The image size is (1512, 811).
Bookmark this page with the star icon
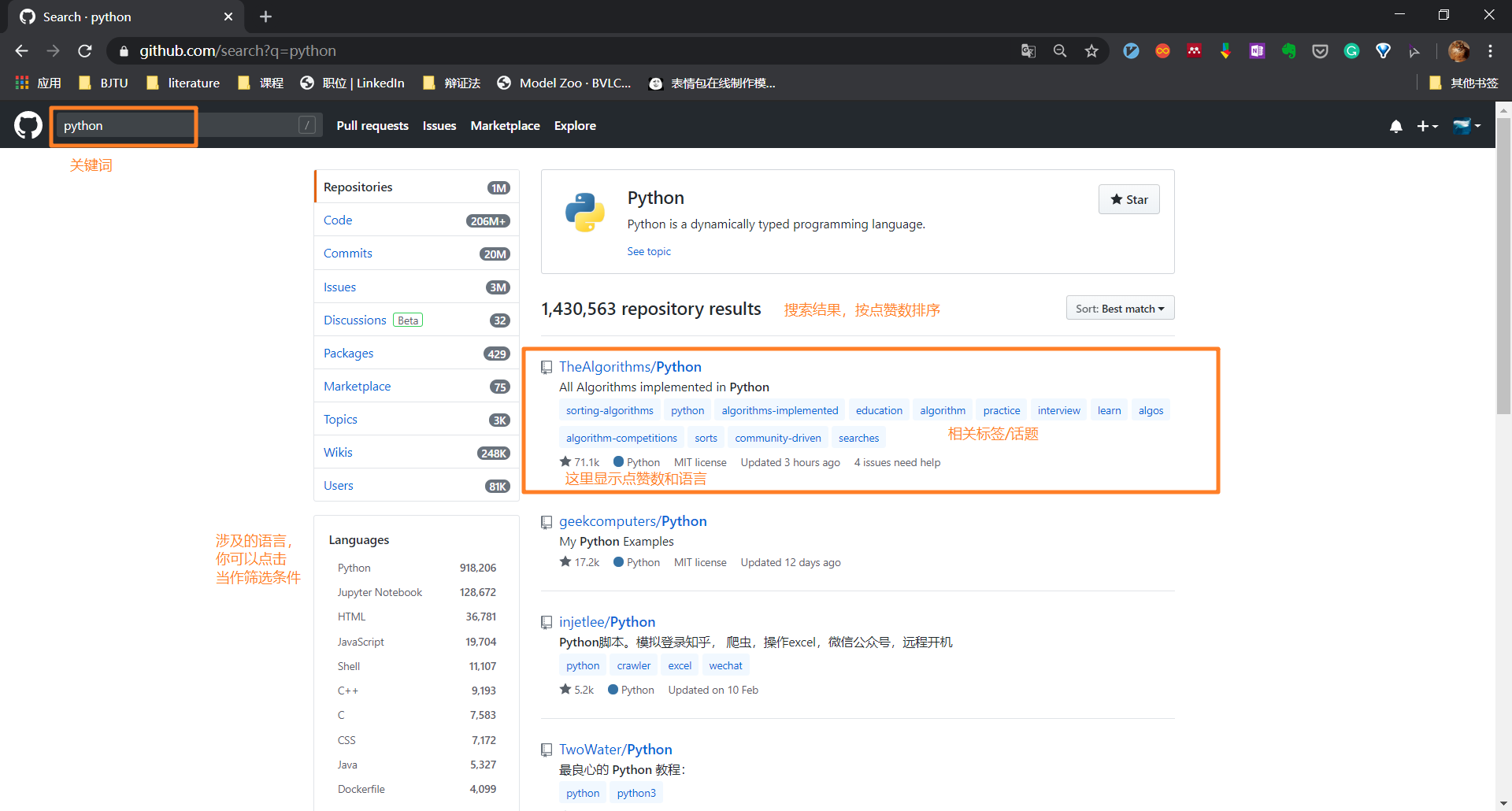click(x=1091, y=51)
